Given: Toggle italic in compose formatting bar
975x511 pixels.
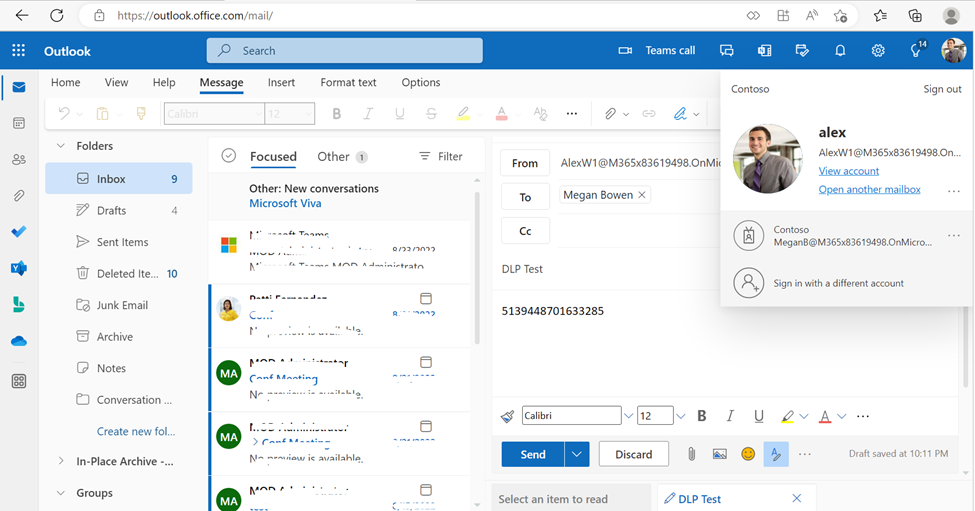Looking at the screenshot, I should [731, 416].
